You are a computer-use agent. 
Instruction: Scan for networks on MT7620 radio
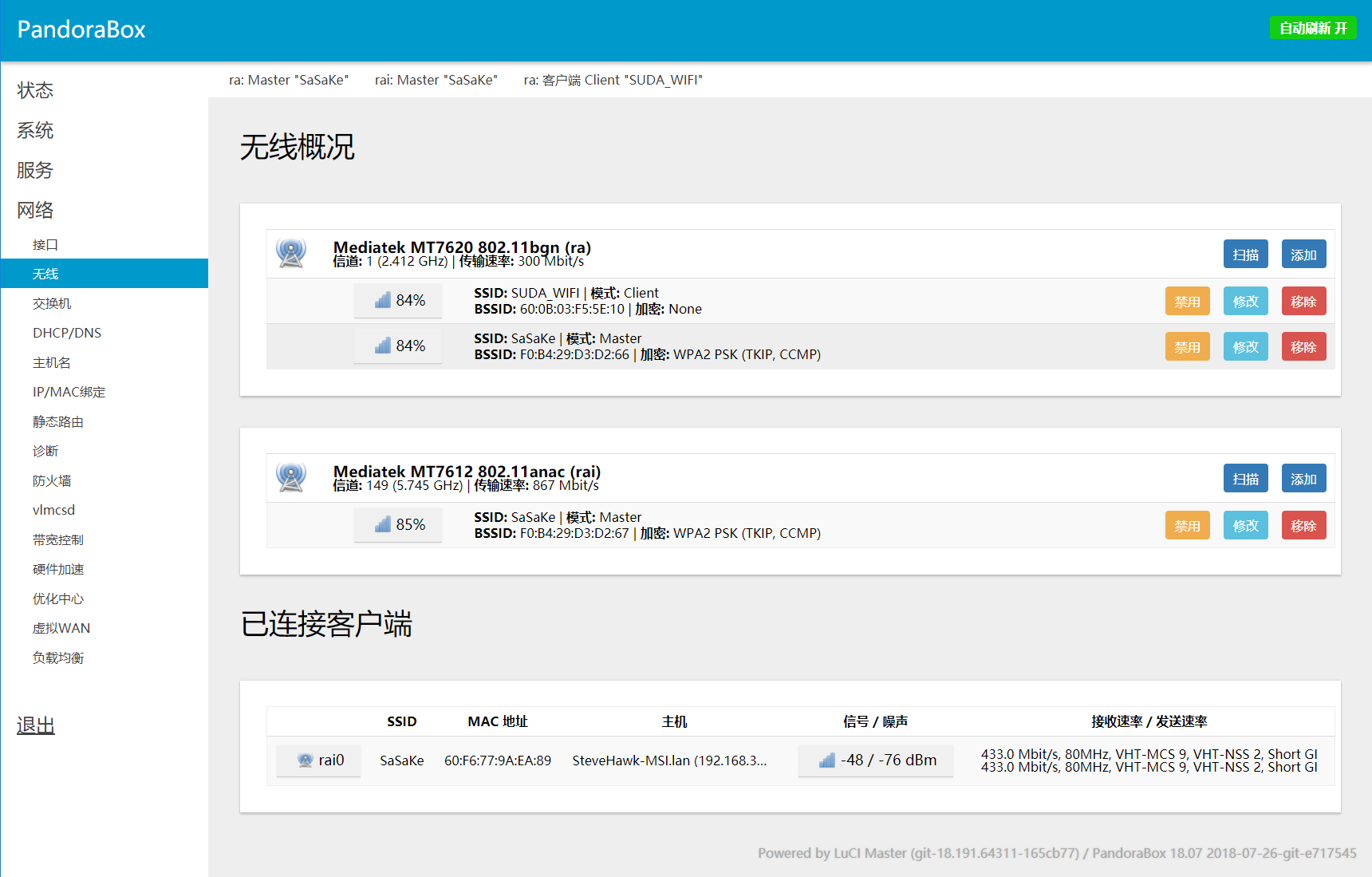[x=1245, y=255]
